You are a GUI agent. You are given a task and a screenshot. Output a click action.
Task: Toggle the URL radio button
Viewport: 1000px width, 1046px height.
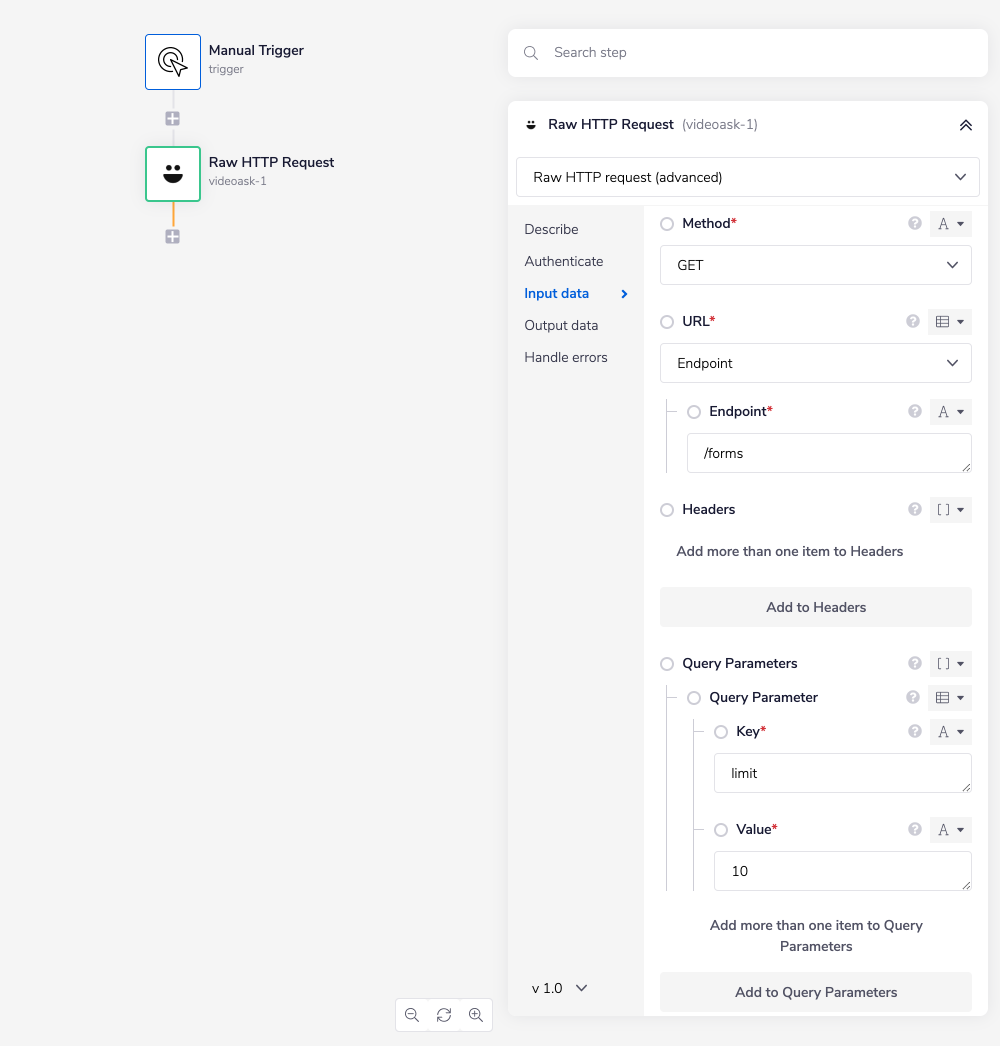(667, 322)
